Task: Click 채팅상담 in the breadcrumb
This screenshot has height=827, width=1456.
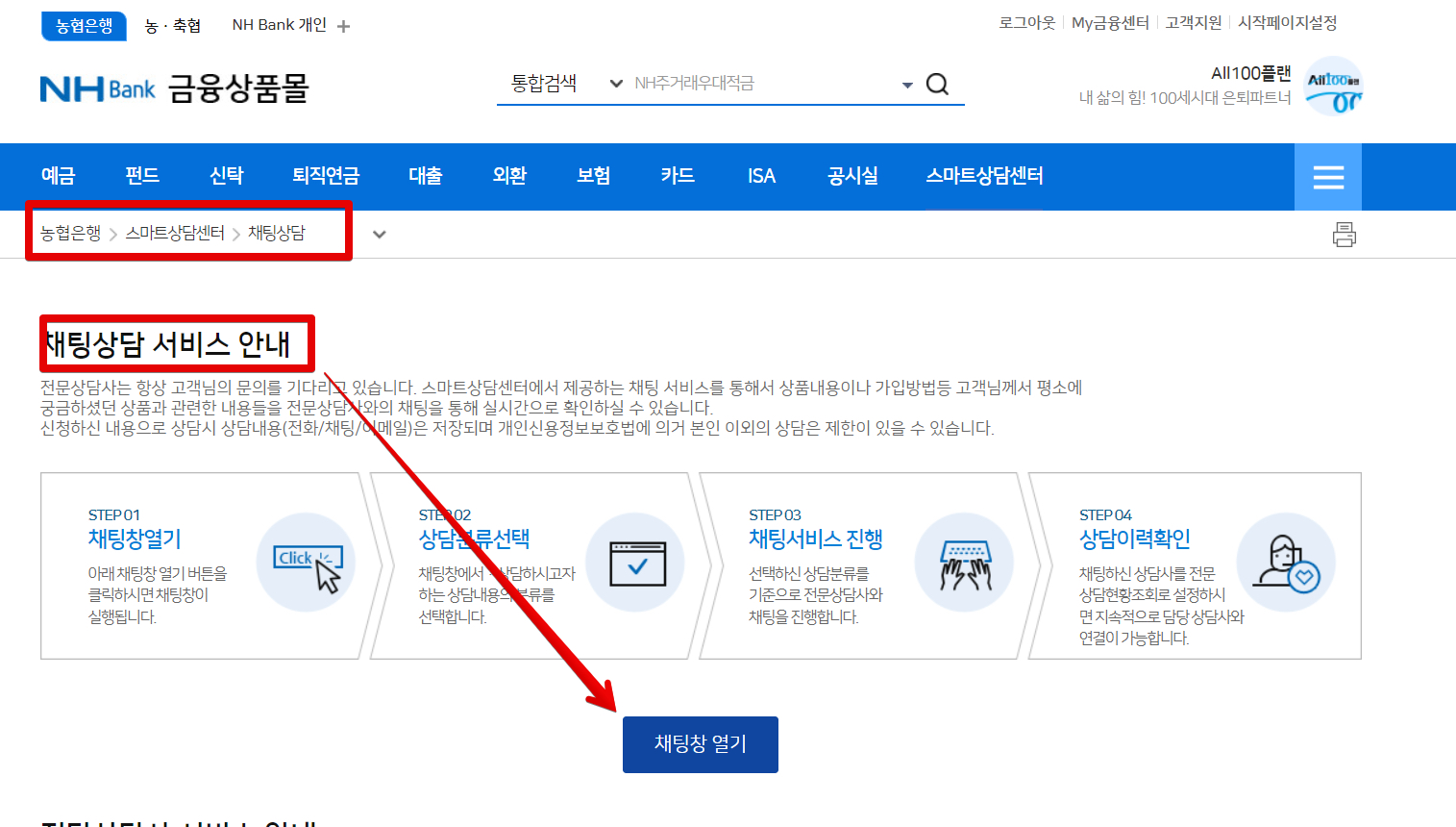Action: tap(277, 233)
